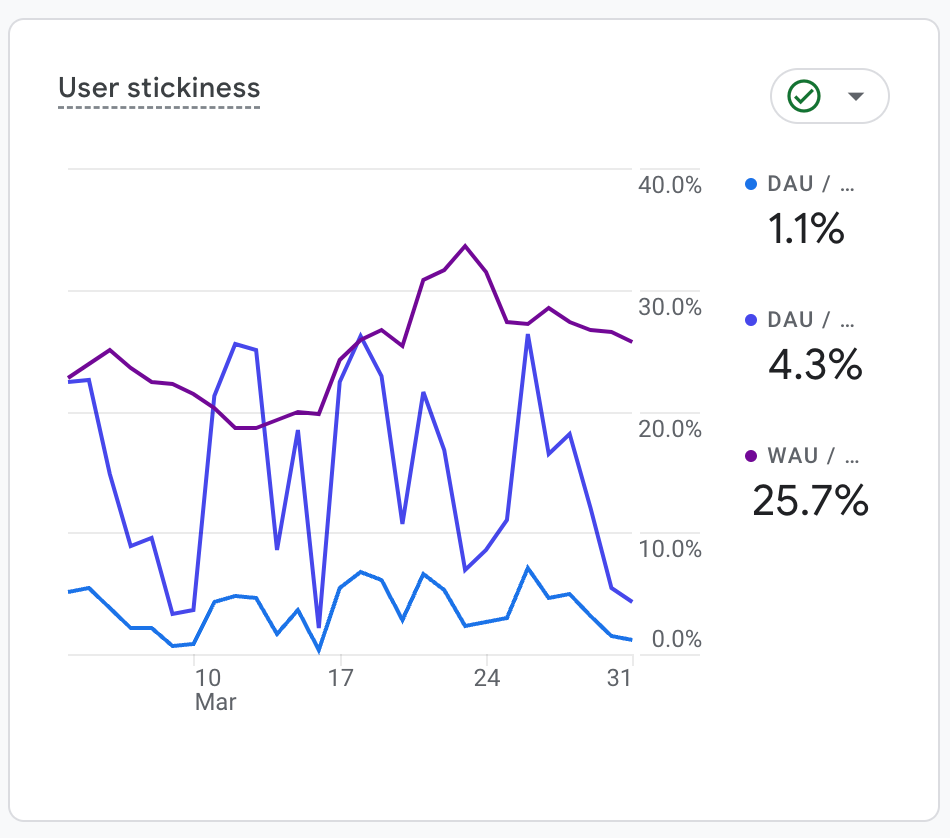
Task: Click the purple WAU legend dot
Action: pyautogui.click(x=752, y=456)
